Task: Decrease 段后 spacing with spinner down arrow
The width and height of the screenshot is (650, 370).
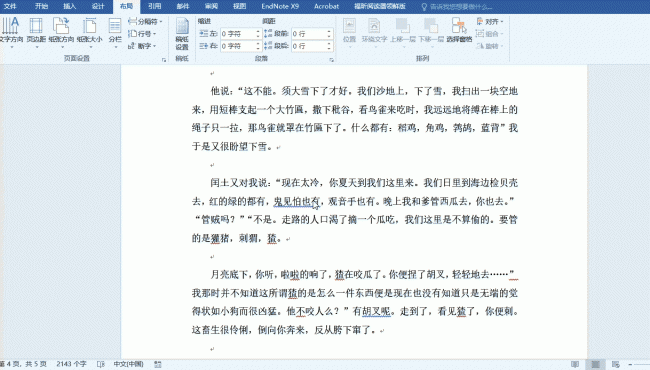Action: pos(330,48)
